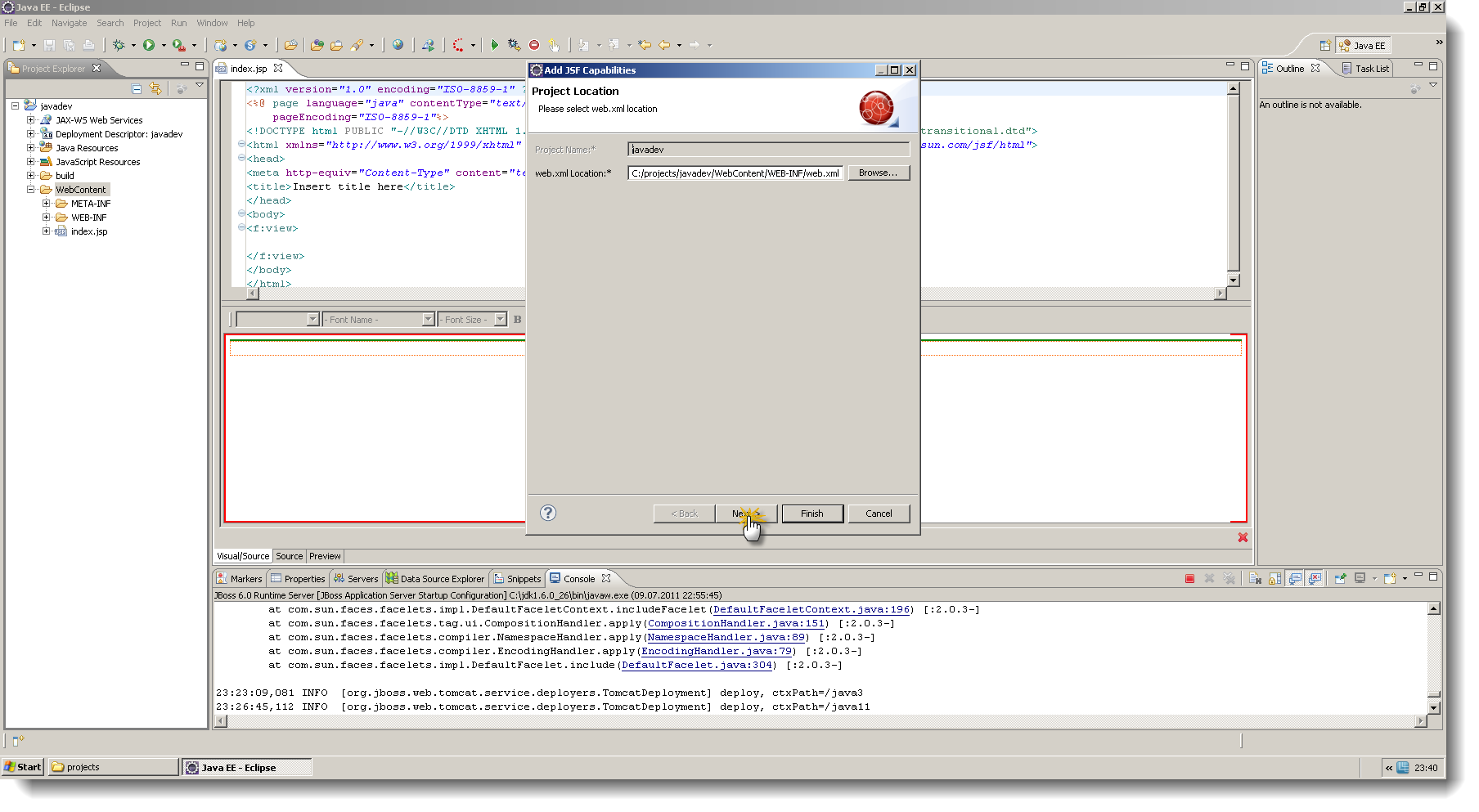Expand the WEB-INF folder in Project Explorer

[47, 217]
